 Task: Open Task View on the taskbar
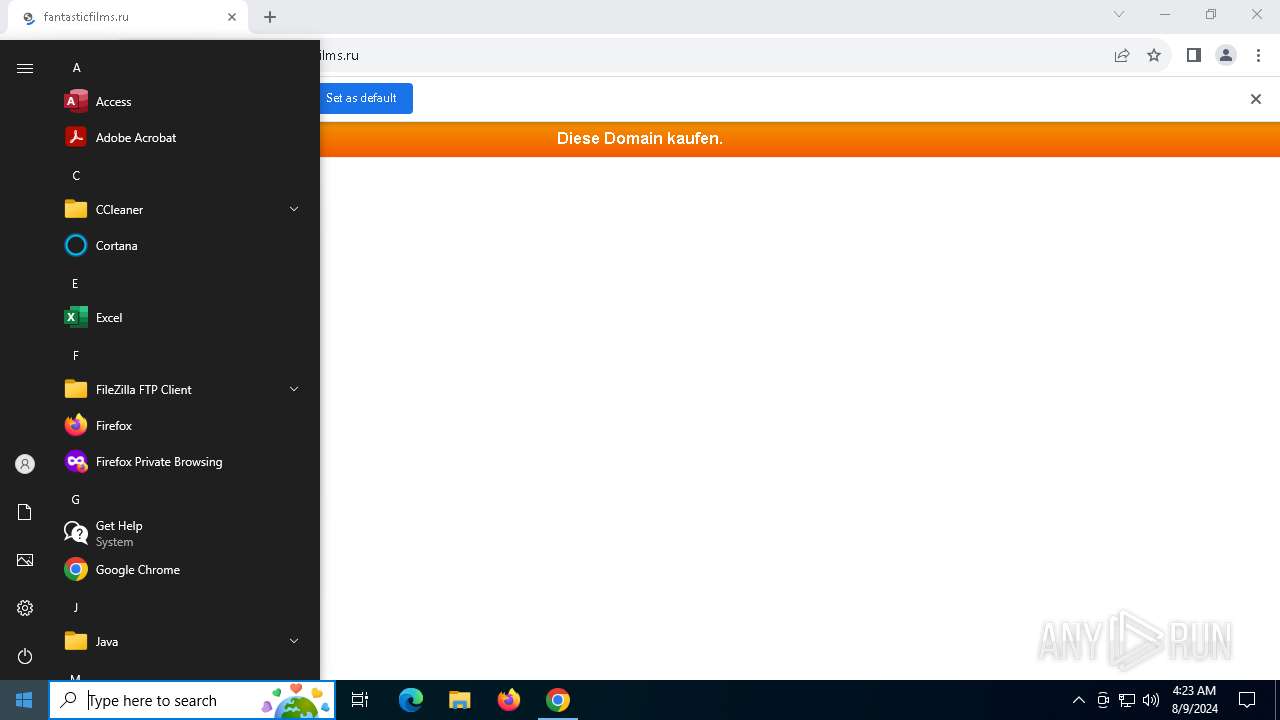360,700
